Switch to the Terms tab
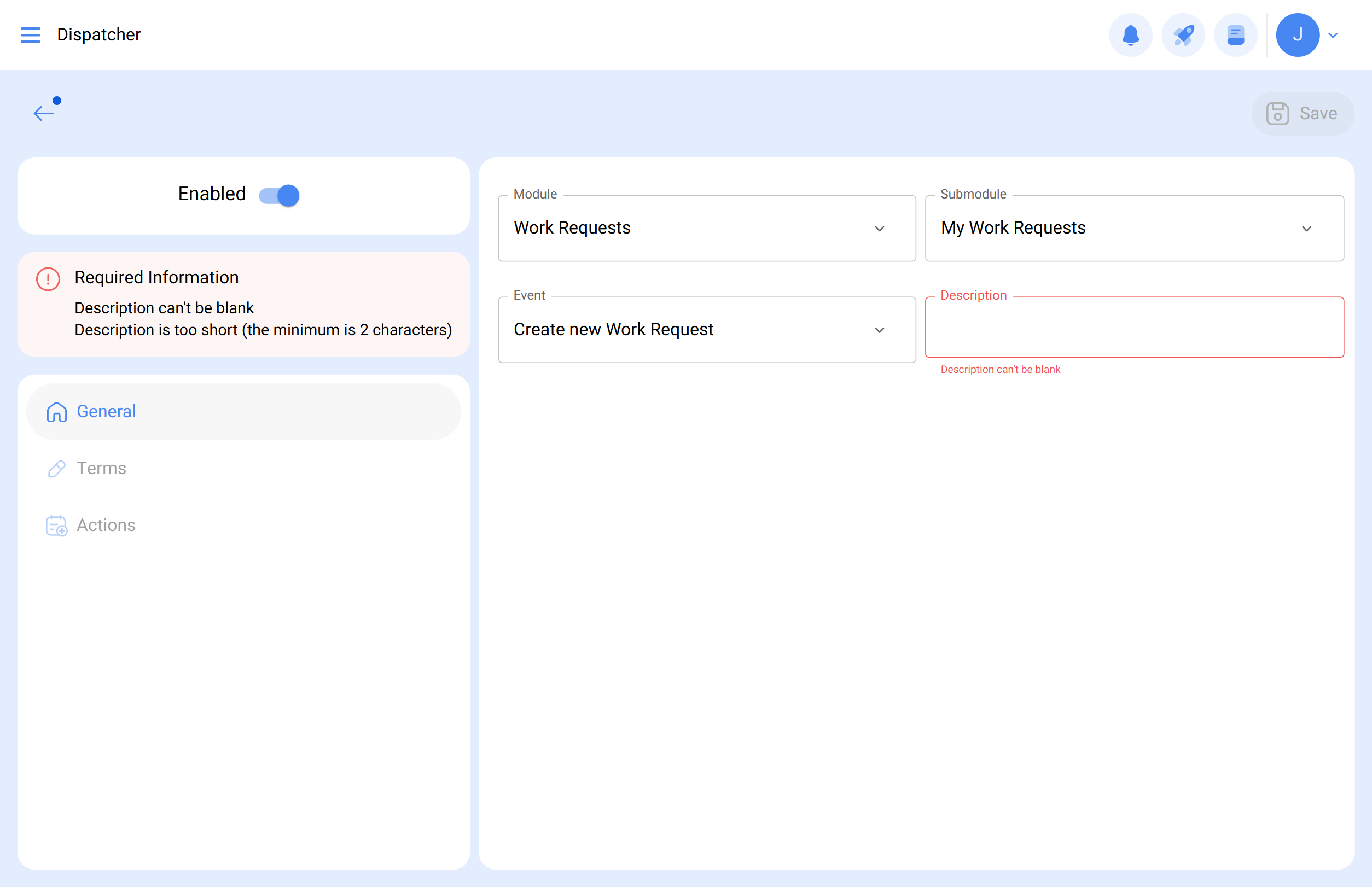The image size is (1372, 887). (101, 468)
